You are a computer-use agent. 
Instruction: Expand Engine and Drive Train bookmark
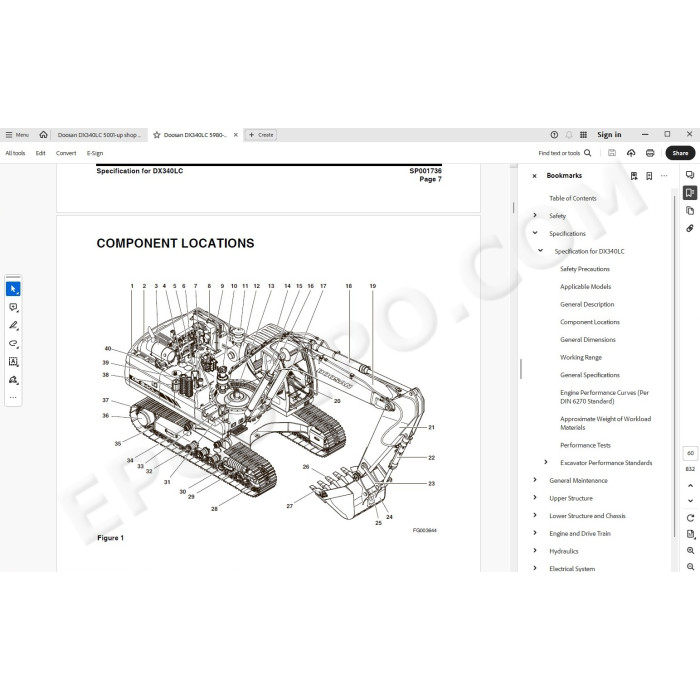pos(535,533)
